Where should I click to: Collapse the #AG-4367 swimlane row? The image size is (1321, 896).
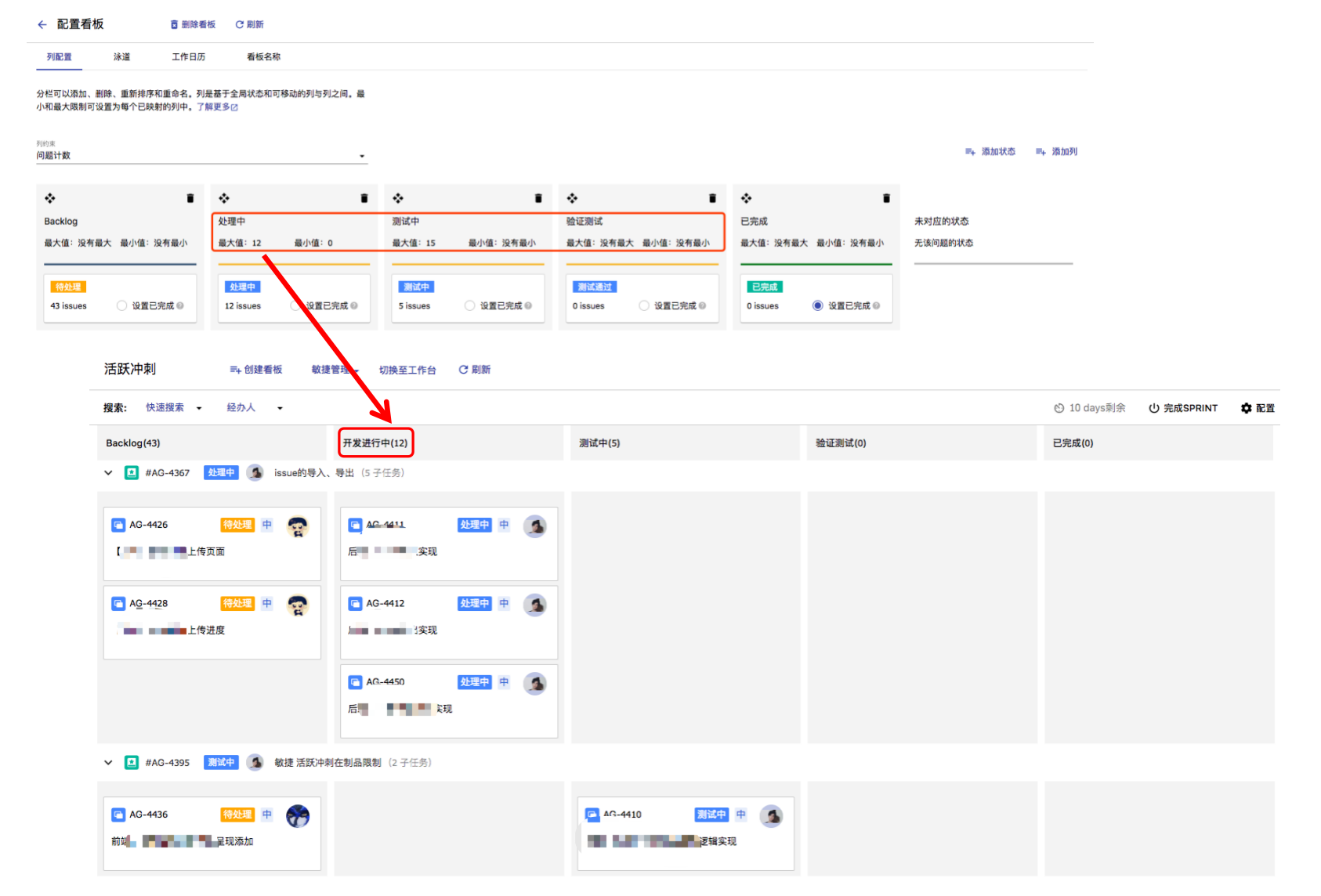tap(108, 472)
